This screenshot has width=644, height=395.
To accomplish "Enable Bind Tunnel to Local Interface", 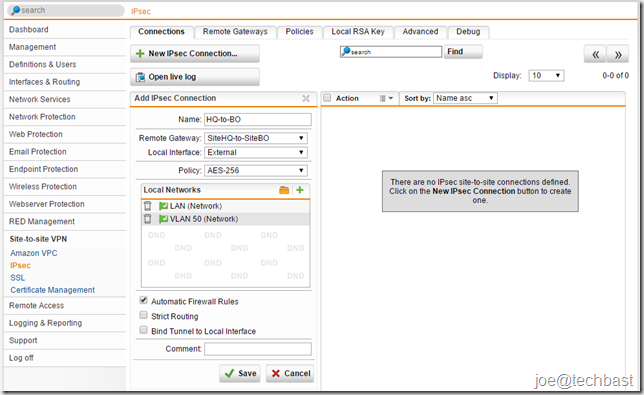I will pyautogui.click(x=143, y=330).
